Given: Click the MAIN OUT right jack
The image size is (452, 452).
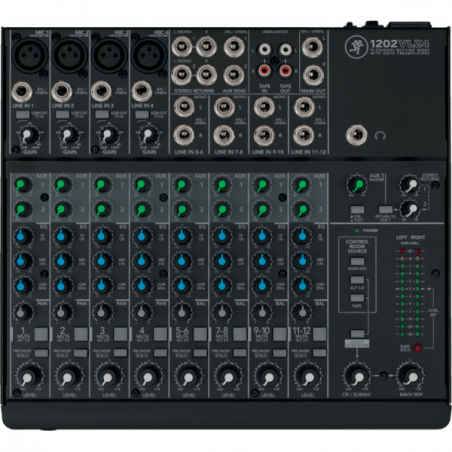Looking at the screenshot, I should 313,75.
